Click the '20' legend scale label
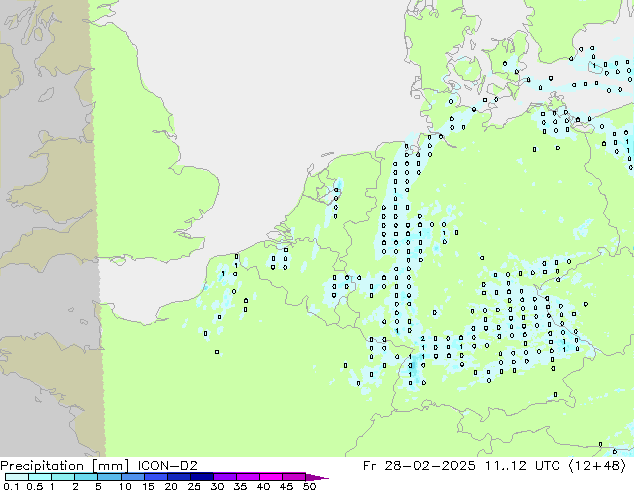 pyautogui.click(x=171, y=486)
